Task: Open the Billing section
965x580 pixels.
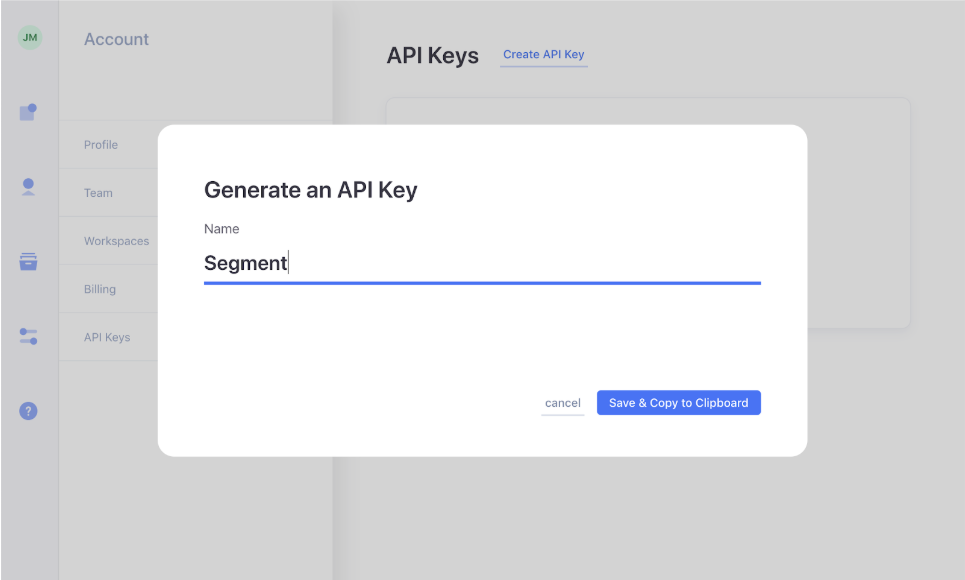Action: pos(100,289)
